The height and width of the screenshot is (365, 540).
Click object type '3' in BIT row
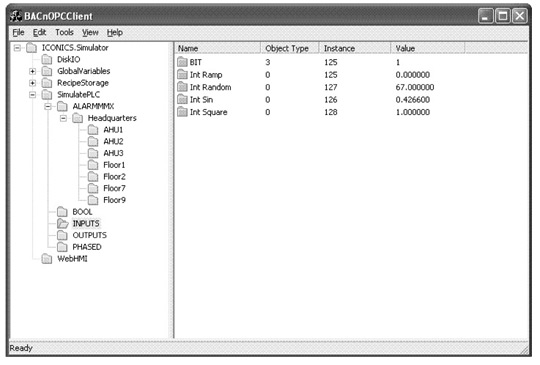[x=268, y=62]
